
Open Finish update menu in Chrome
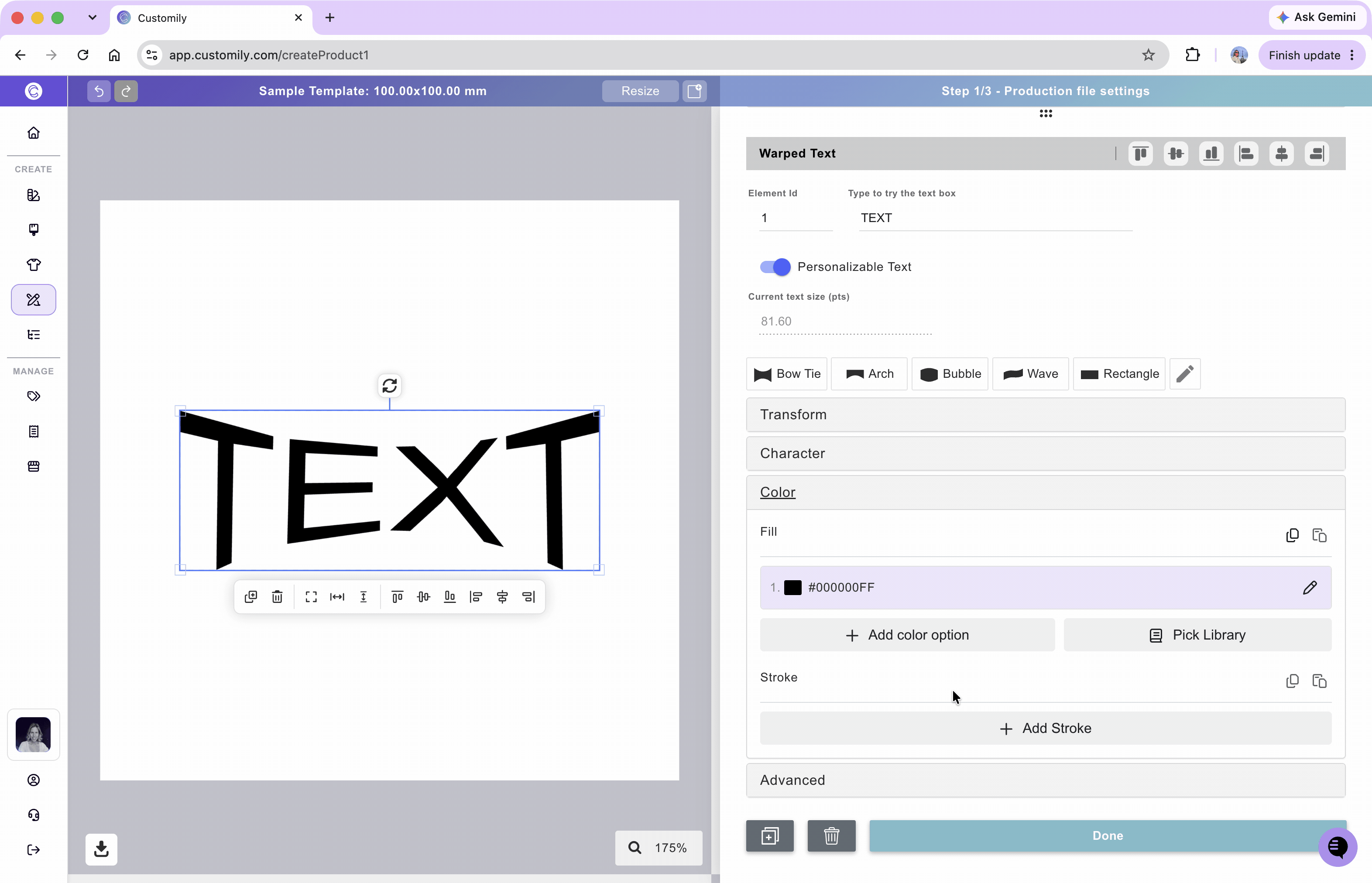tap(1311, 55)
